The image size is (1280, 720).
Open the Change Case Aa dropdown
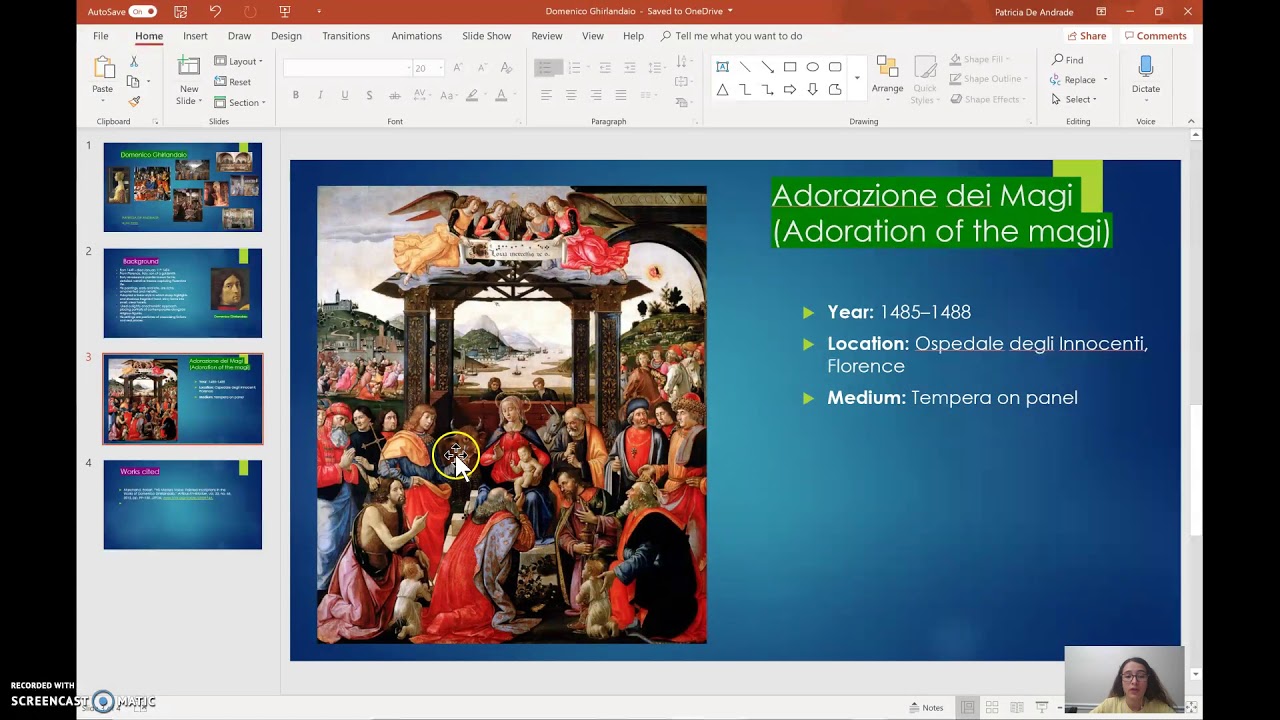449,95
